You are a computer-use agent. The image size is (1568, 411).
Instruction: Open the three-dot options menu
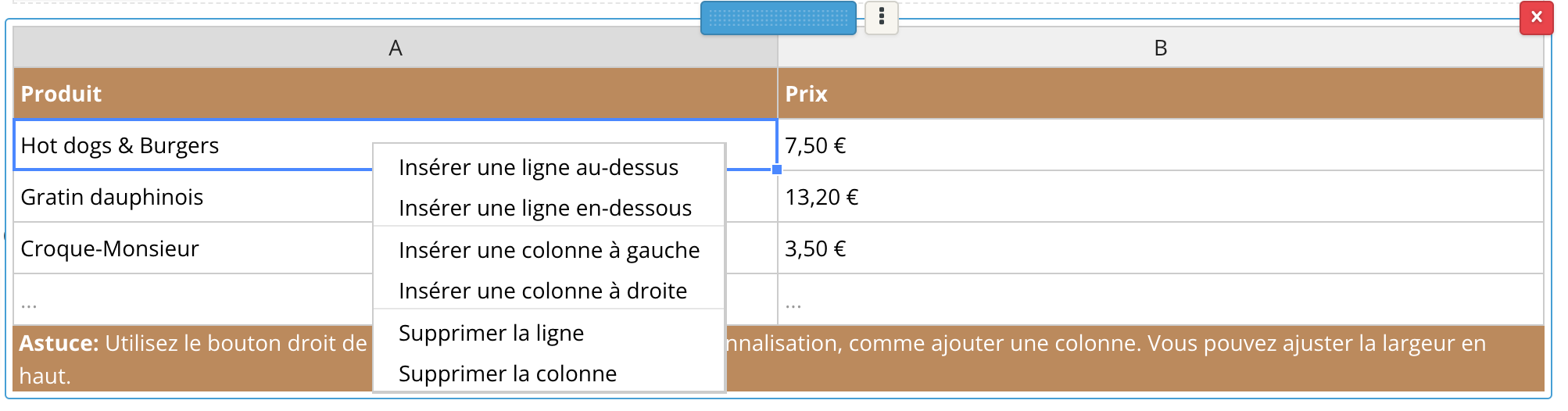(x=882, y=16)
